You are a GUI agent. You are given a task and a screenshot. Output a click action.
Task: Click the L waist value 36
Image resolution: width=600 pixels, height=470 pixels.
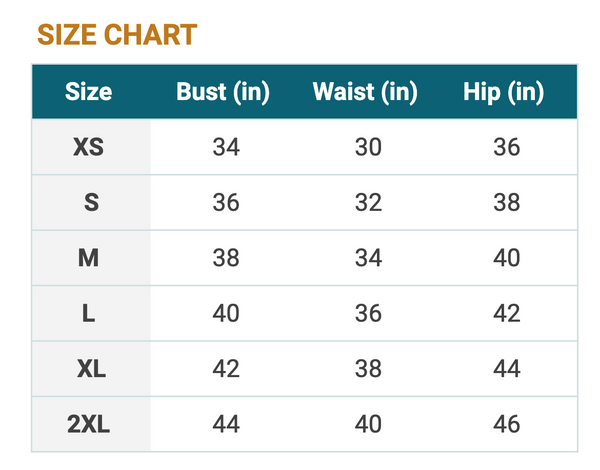click(368, 313)
